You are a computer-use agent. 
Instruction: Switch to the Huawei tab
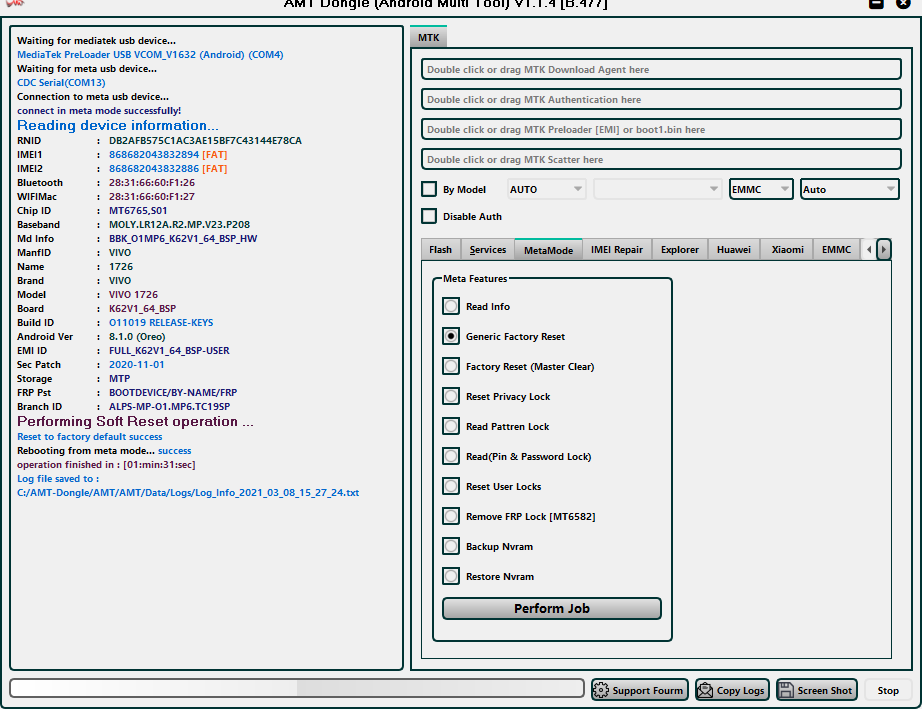734,250
